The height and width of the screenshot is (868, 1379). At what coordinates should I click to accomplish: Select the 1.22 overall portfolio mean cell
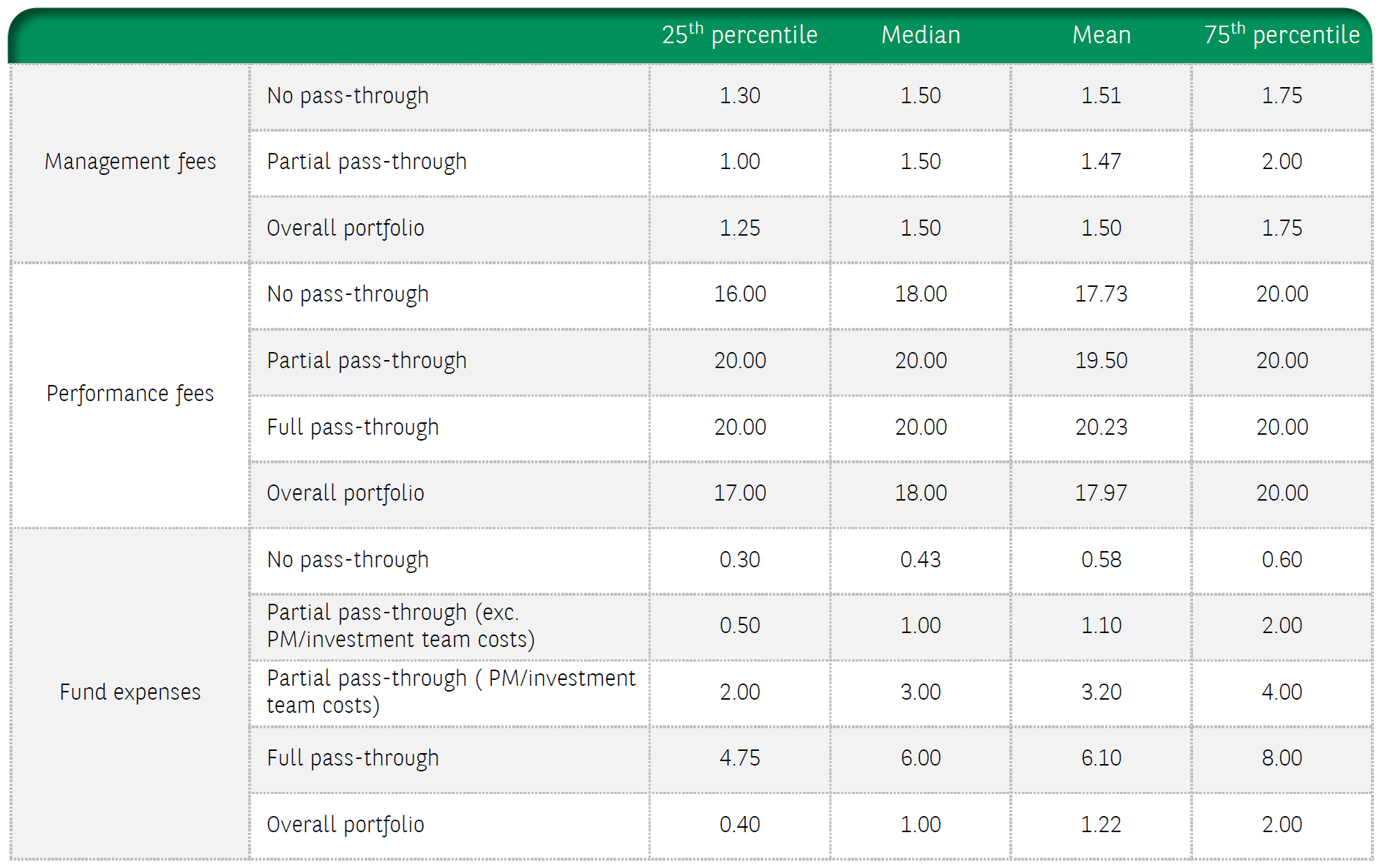click(1101, 825)
